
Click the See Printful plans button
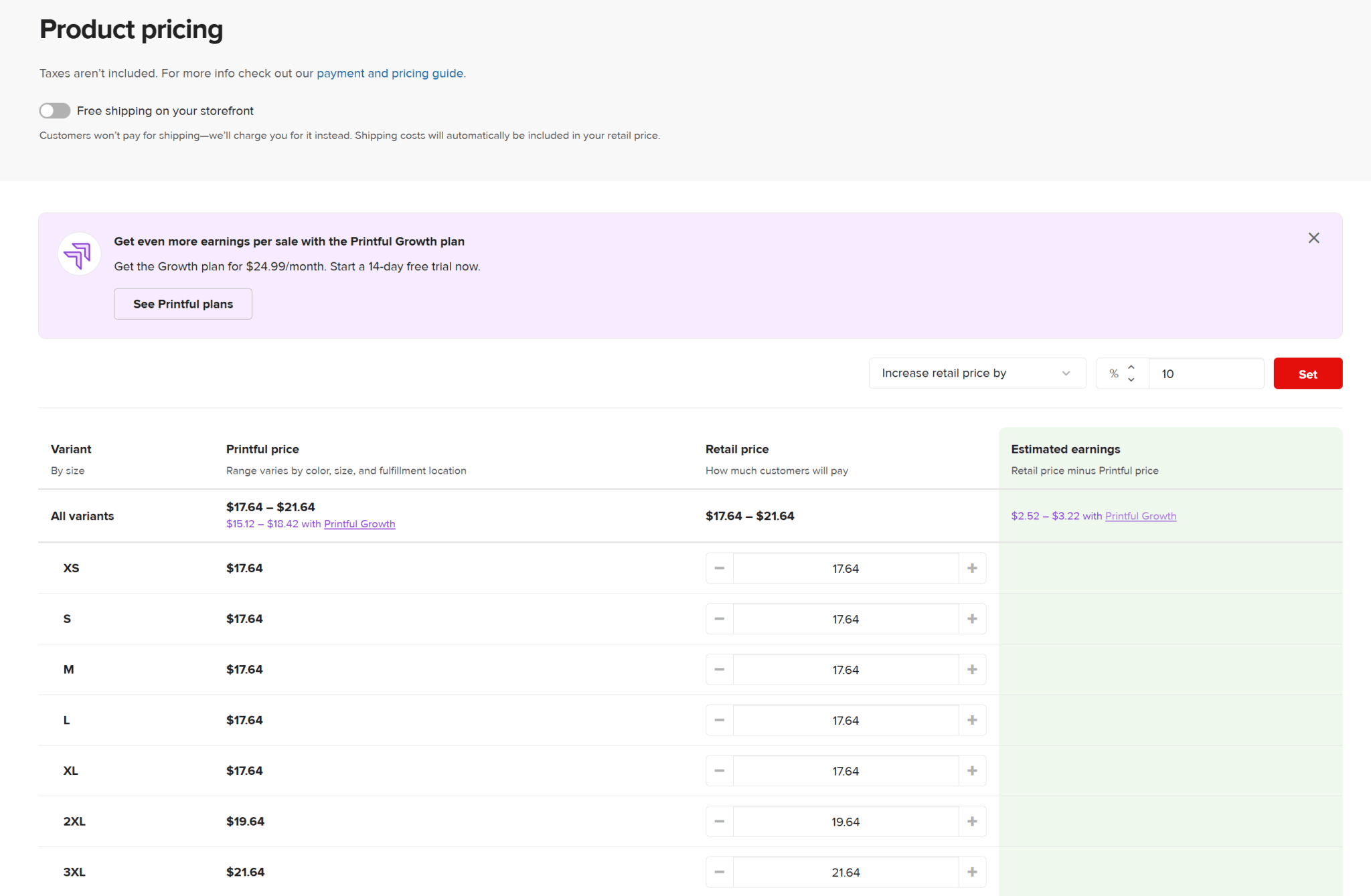(183, 304)
